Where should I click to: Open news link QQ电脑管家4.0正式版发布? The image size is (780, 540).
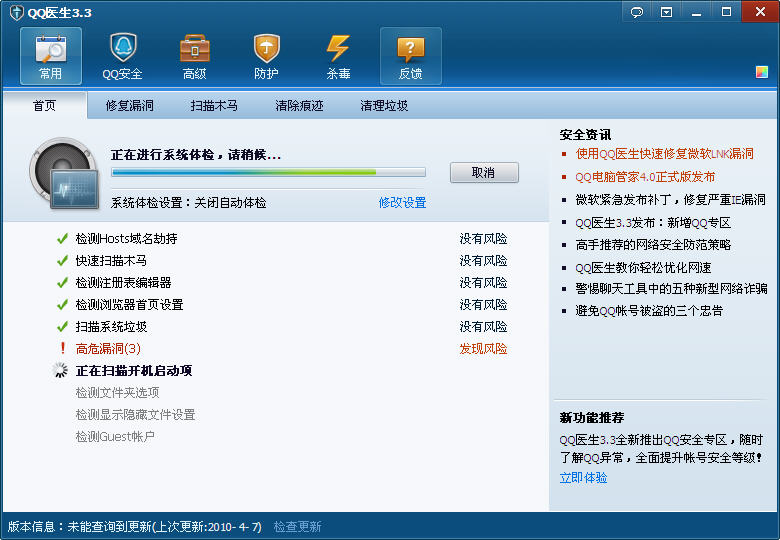pos(645,176)
